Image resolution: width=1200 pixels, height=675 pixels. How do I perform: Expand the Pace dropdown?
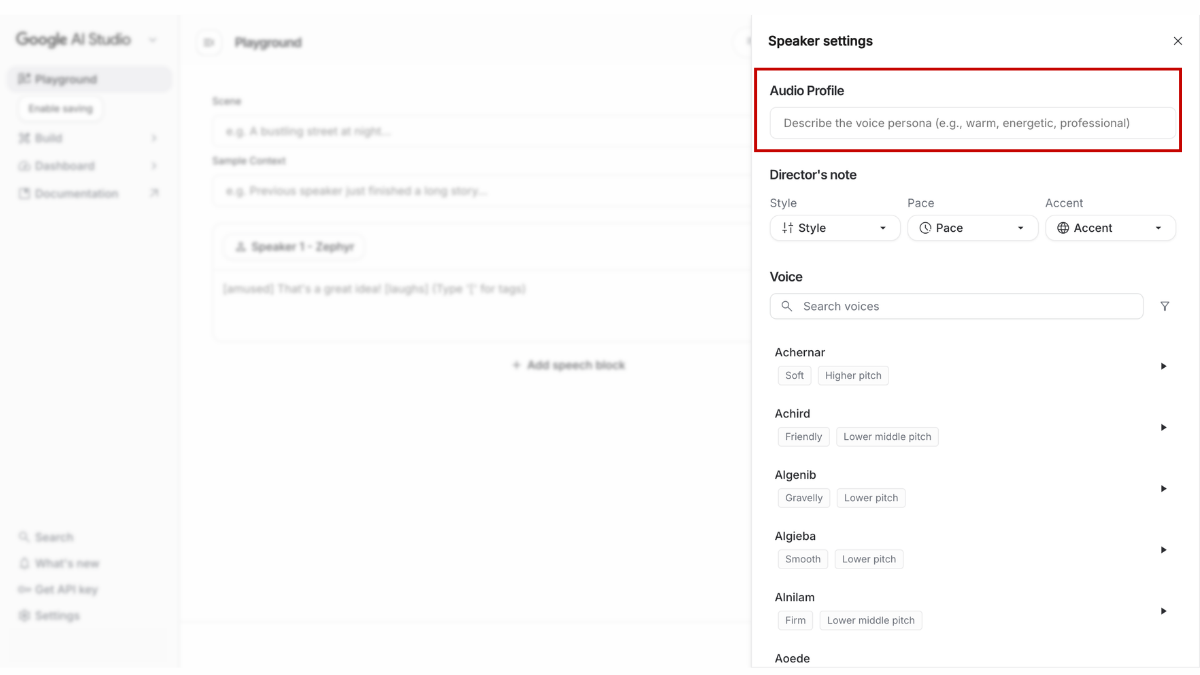972,228
